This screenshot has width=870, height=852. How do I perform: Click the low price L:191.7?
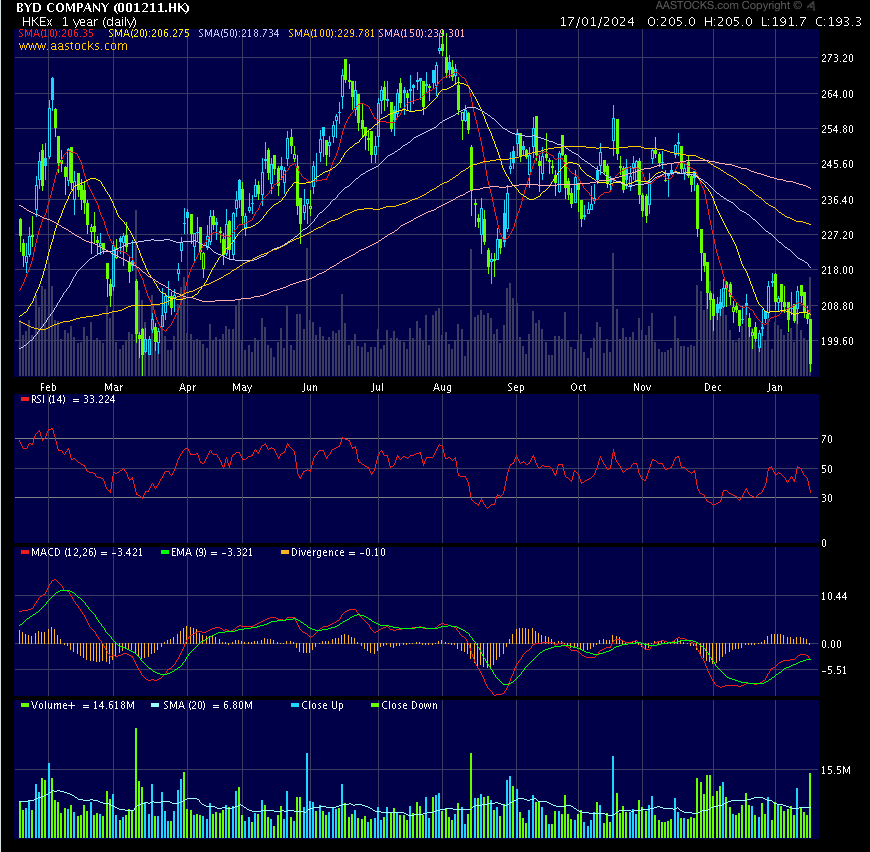coord(783,22)
